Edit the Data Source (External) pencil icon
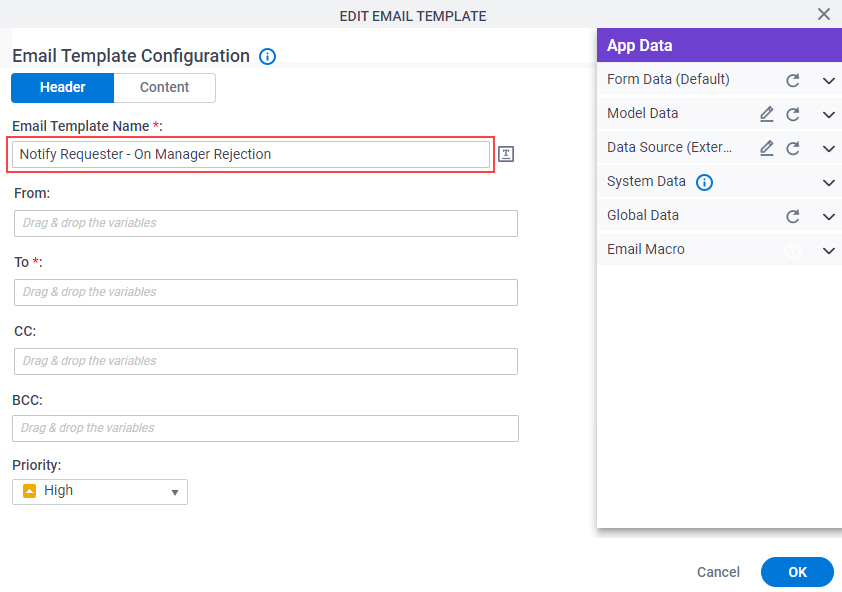This screenshot has height=592, width=842. 767,148
